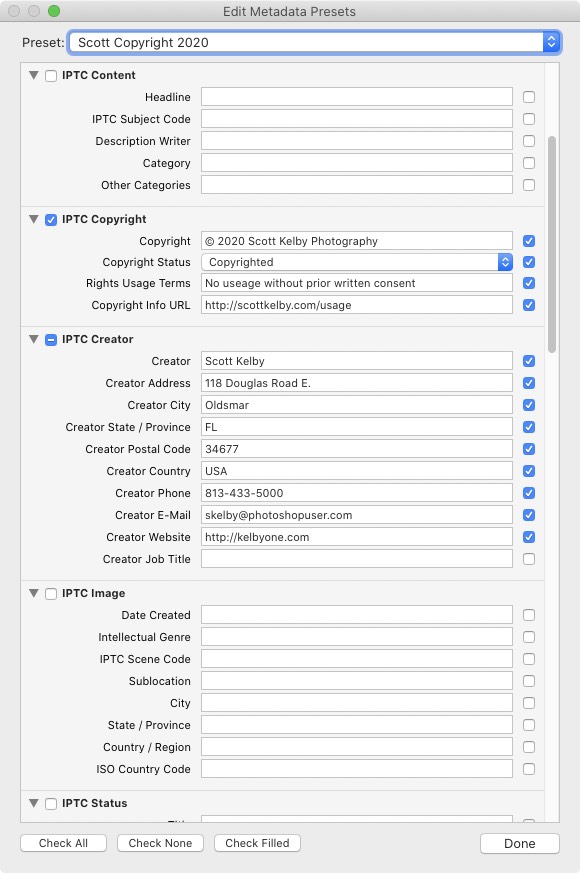Enable the Headline field checkbox
The image size is (580, 873).
click(x=529, y=97)
